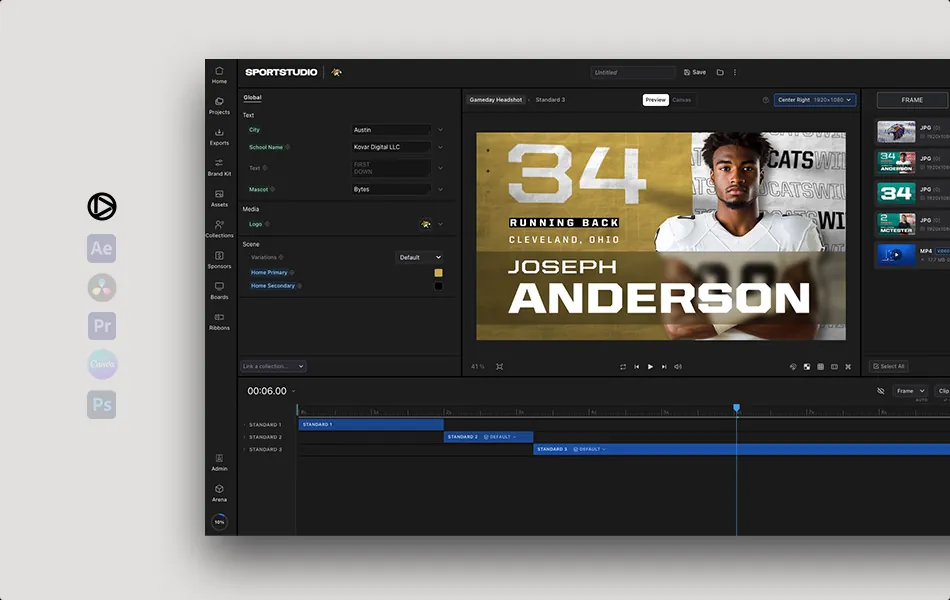Click the Save button
Image resolution: width=950 pixels, height=600 pixels.
(x=695, y=72)
